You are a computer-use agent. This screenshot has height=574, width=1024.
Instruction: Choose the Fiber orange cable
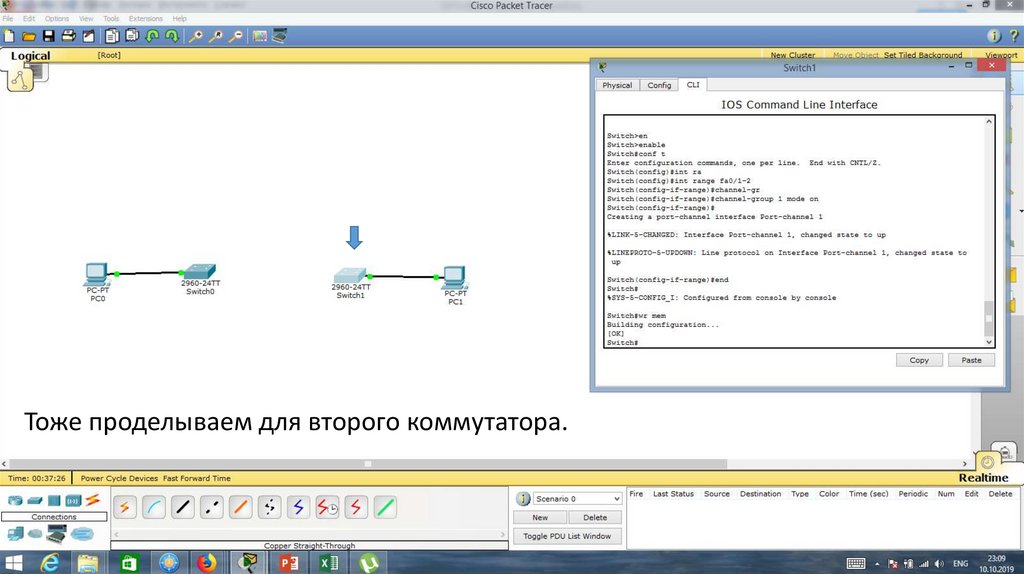click(240, 507)
